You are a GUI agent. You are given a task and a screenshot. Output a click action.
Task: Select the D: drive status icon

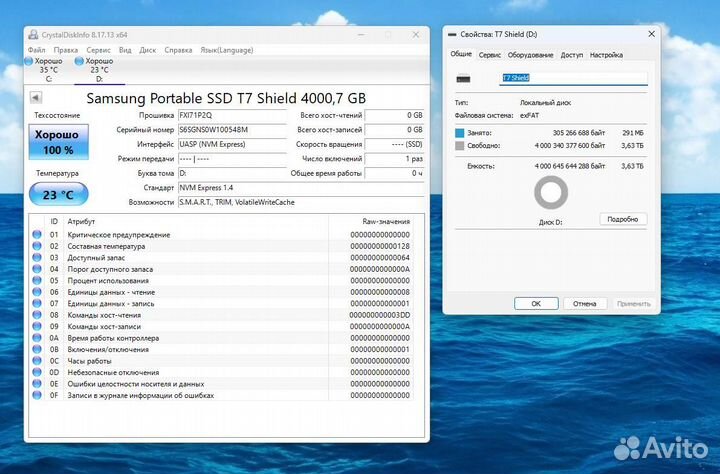coord(79,61)
